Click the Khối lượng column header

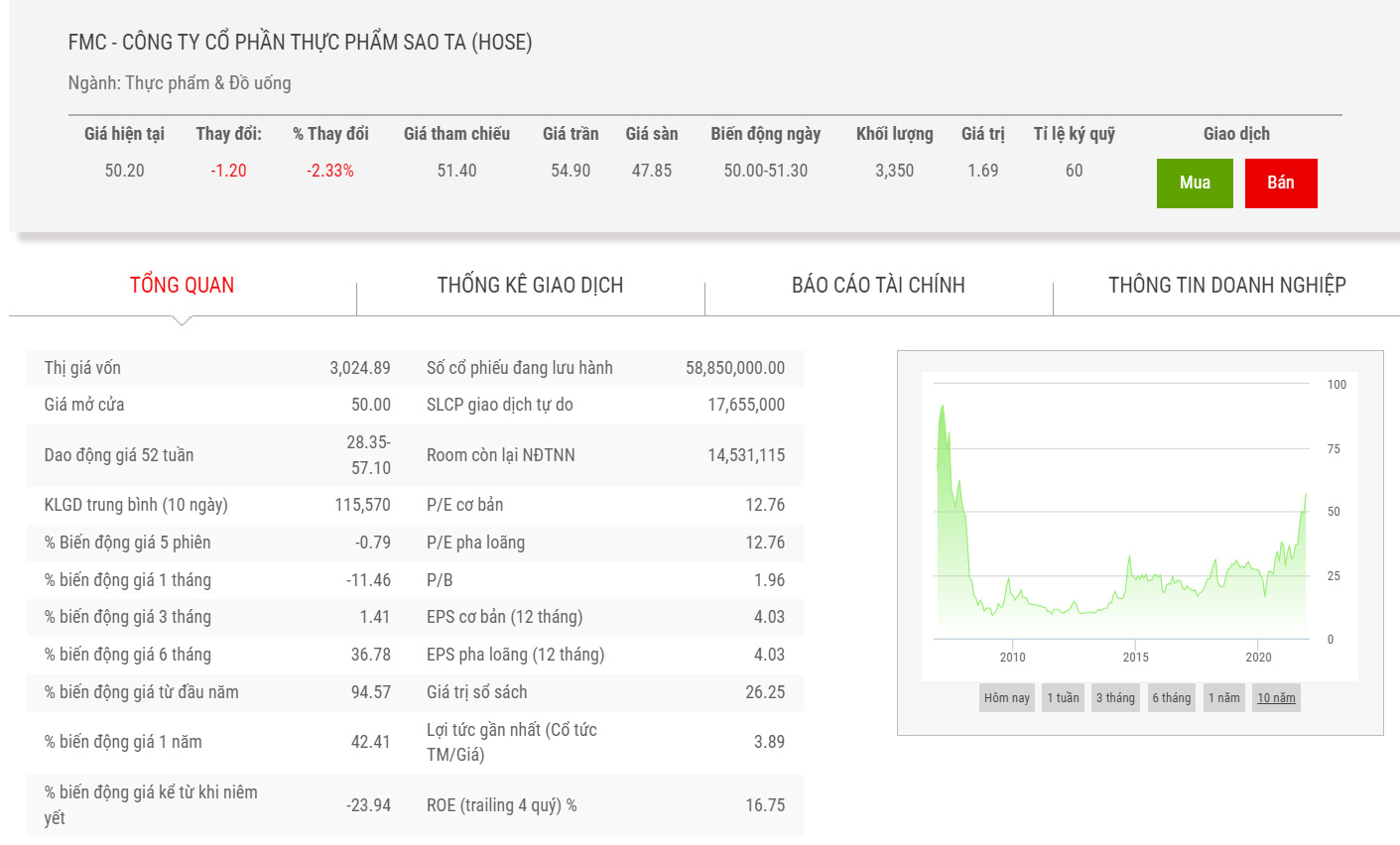[x=894, y=134]
